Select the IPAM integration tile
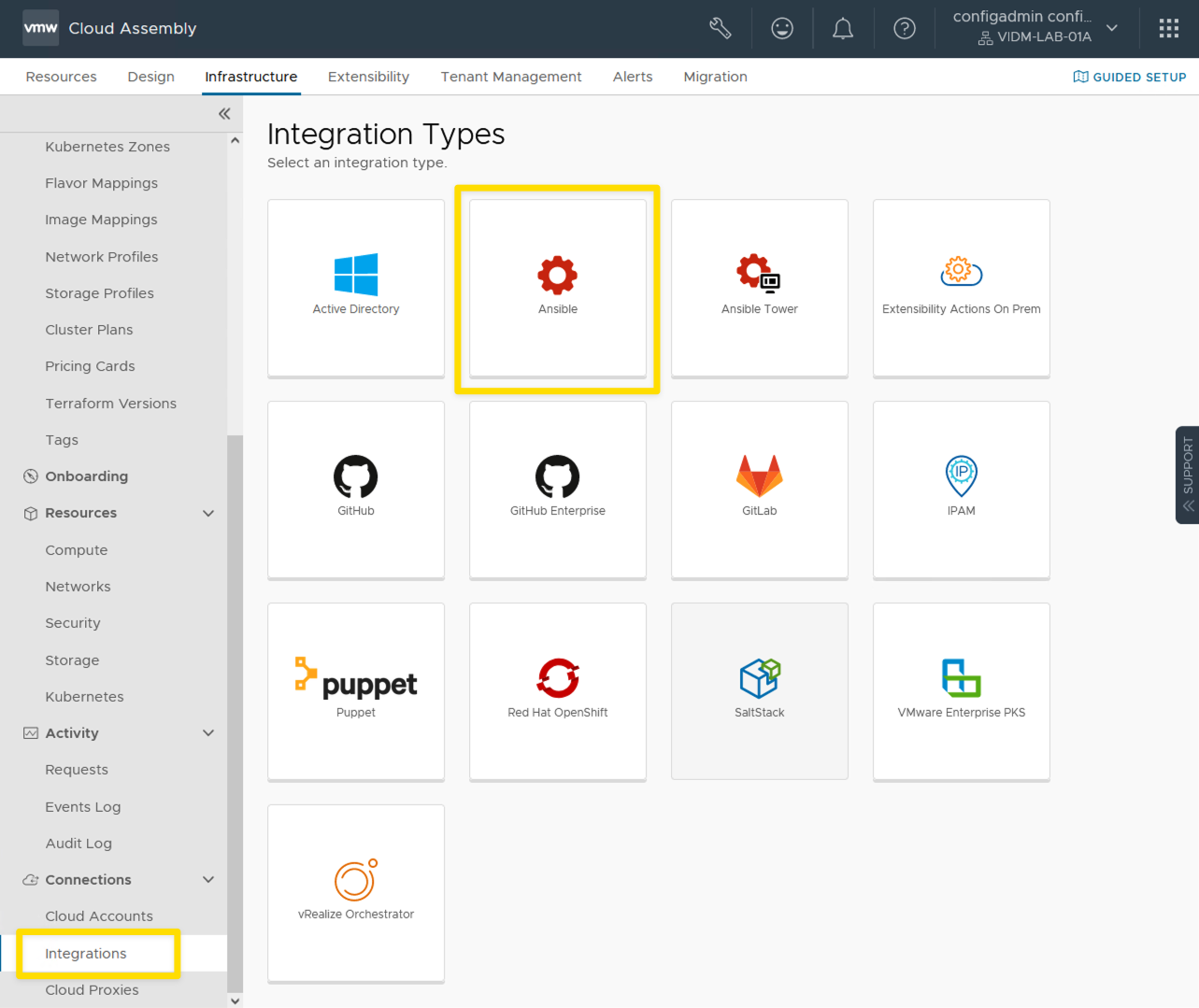Viewport: 1199px width, 1008px height. point(962,490)
